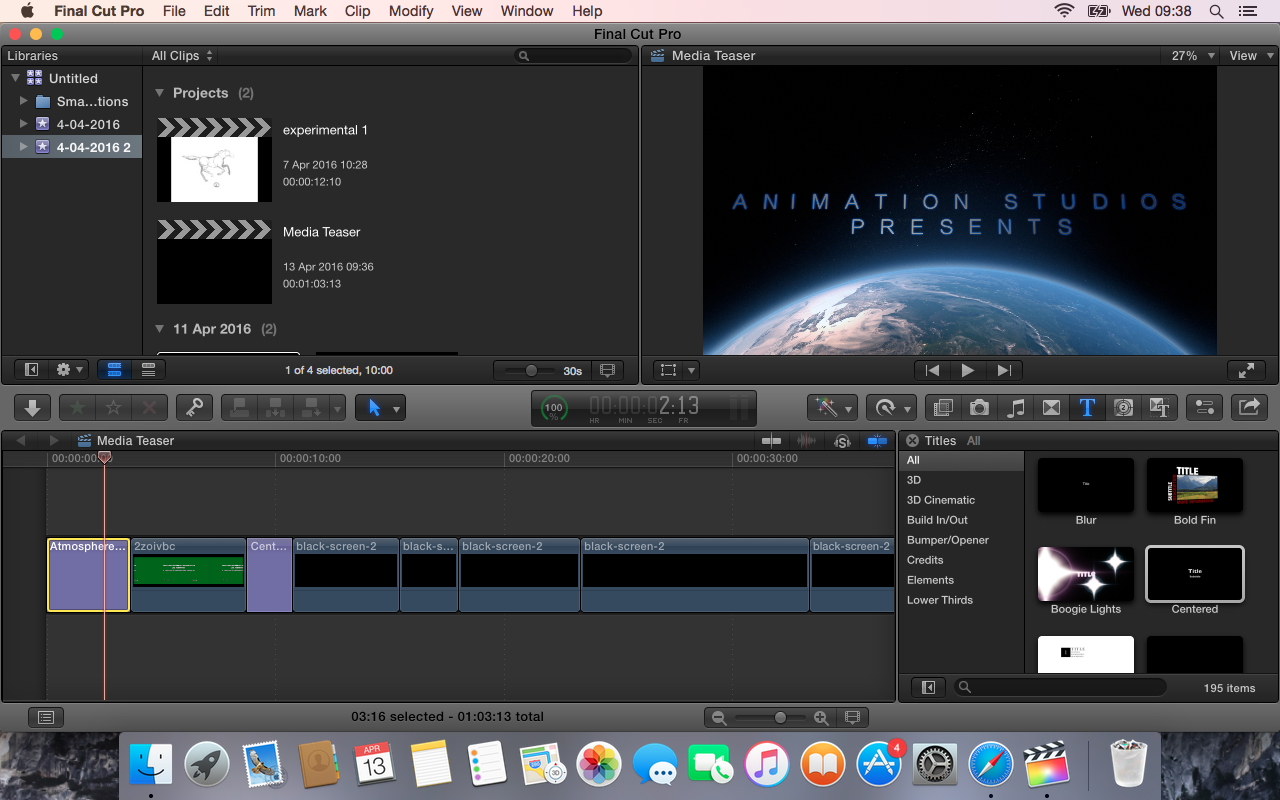Click the Unrate clip outlined star
1280x800 pixels.
point(114,407)
